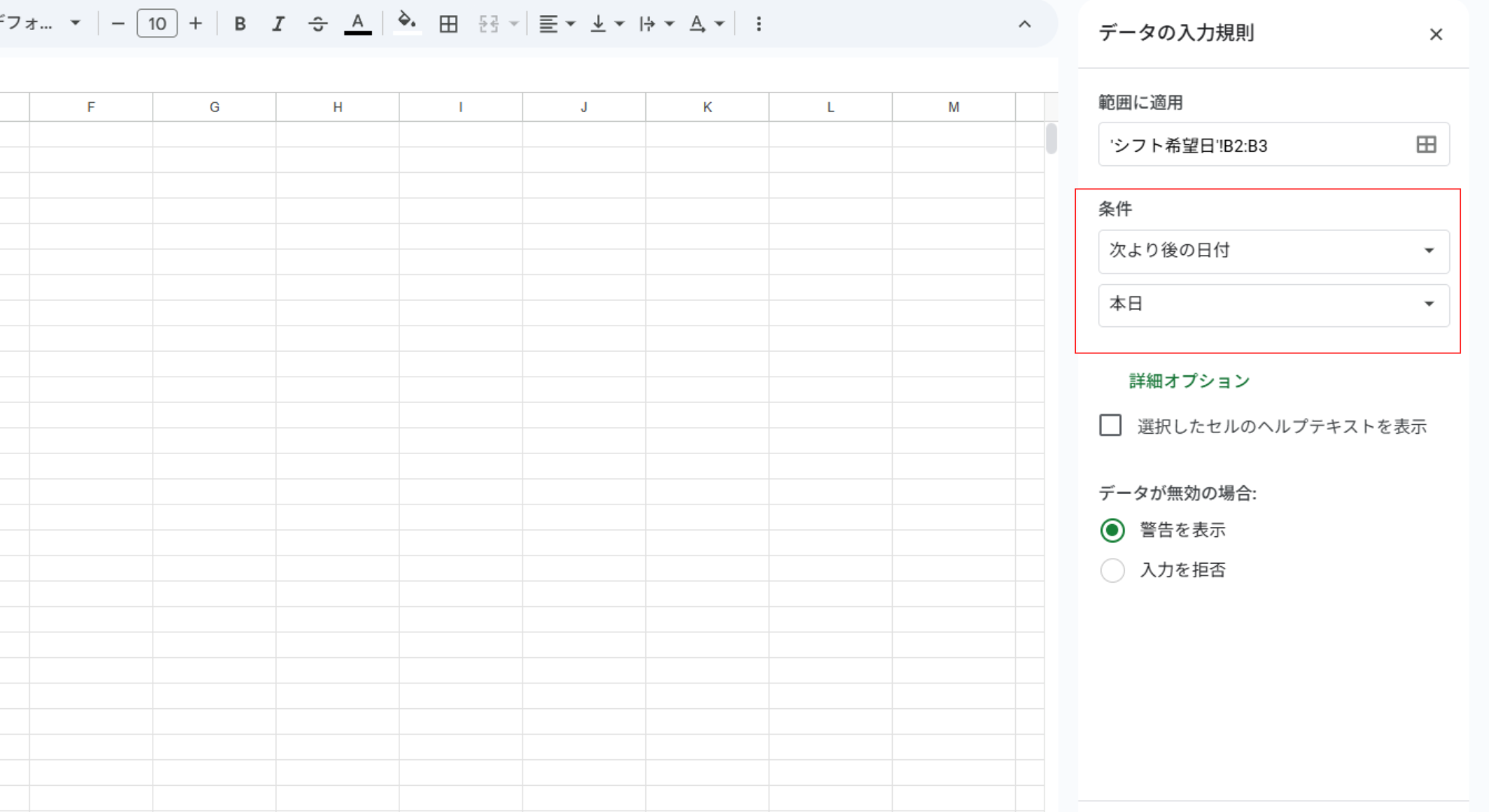
Task: Open horizontal align dropdown
Action: 556,24
